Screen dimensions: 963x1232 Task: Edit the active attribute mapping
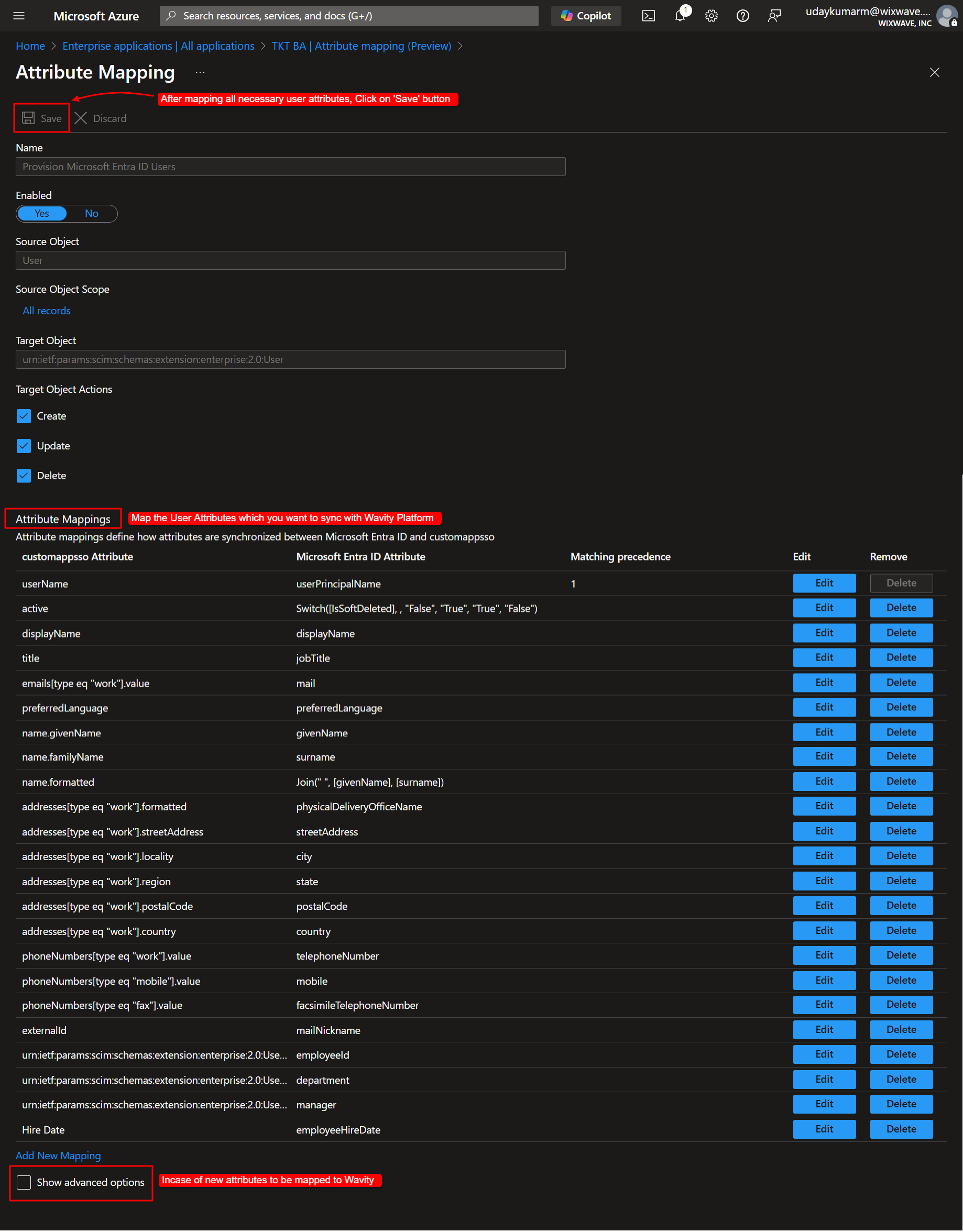point(824,608)
